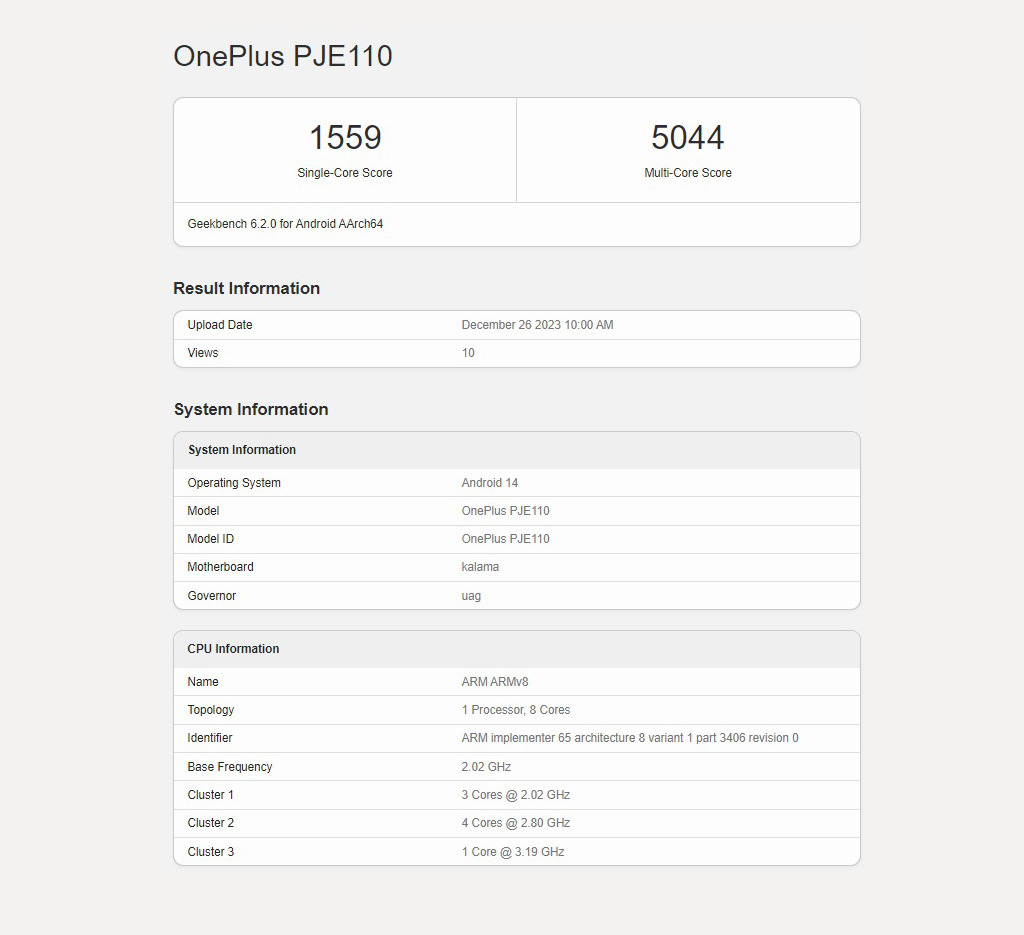Select the Android 14 operating system value
1024x935 pixels.
coord(490,483)
